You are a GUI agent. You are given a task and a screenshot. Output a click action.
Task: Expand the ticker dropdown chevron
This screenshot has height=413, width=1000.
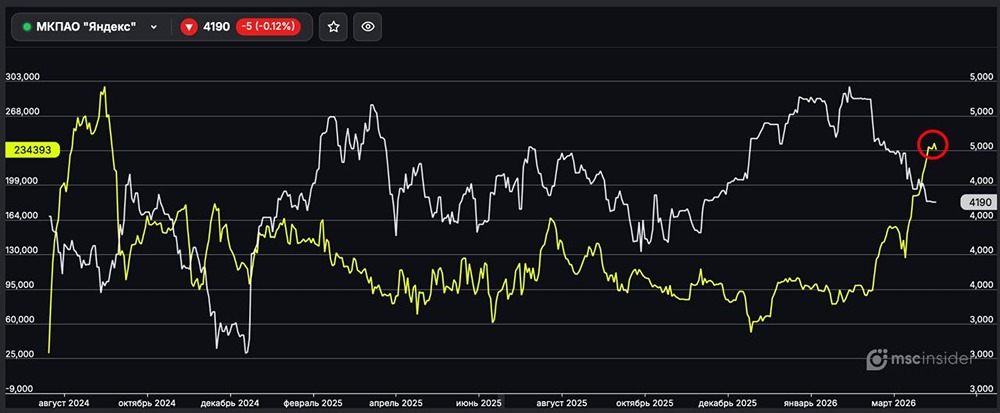coord(153,27)
